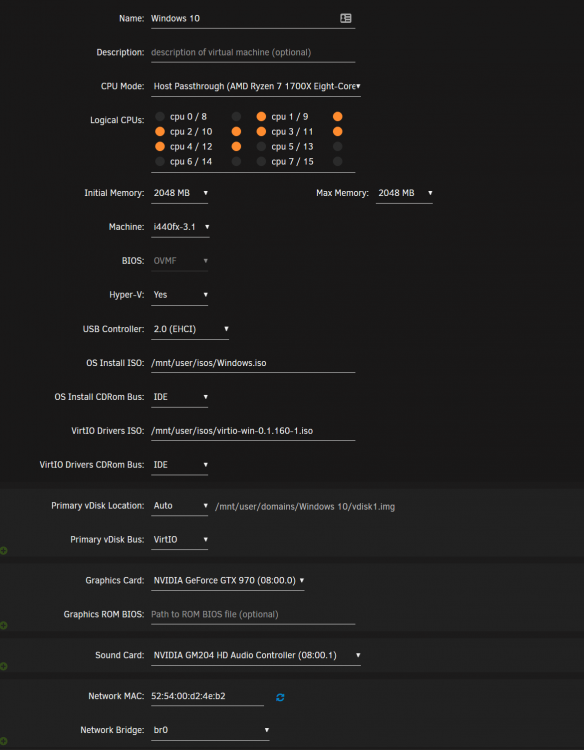
Task: Open the CPU Mode Host Passthrough dropdown
Action: [x=256, y=87]
